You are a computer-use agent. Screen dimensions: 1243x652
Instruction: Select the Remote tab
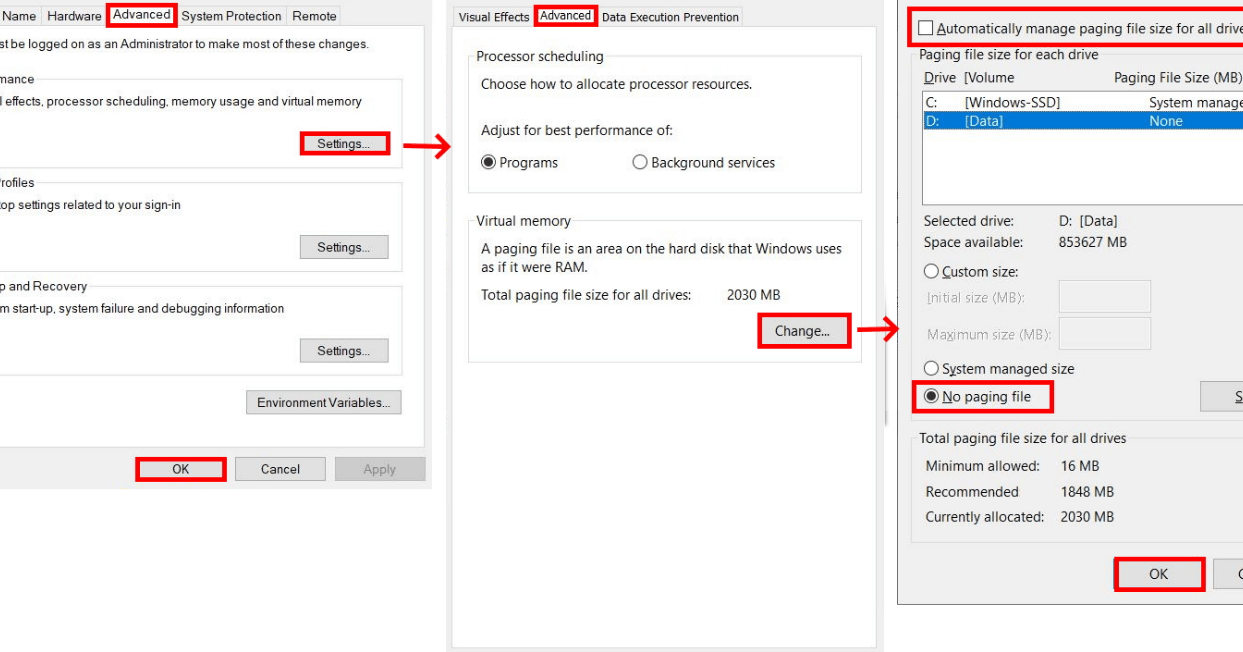tap(314, 16)
